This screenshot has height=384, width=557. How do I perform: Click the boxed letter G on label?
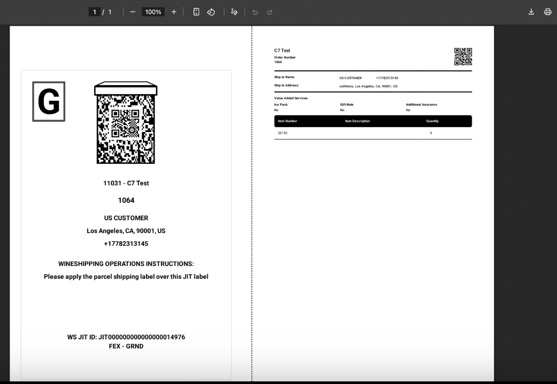(x=49, y=102)
